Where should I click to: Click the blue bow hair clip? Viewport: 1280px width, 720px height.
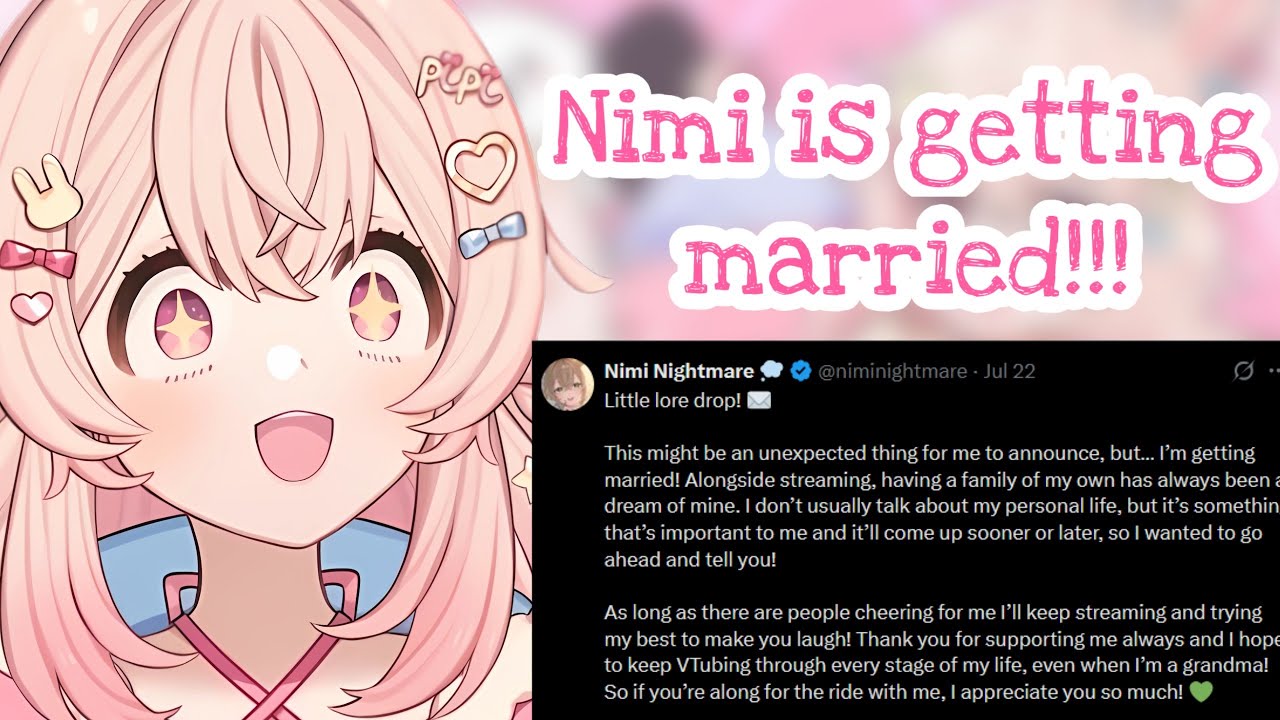pyautogui.click(x=492, y=234)
